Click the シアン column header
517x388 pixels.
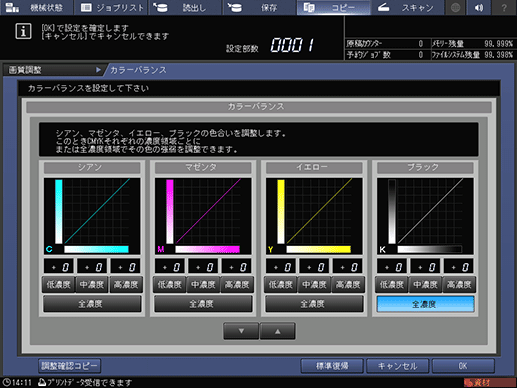click(92, 167)
